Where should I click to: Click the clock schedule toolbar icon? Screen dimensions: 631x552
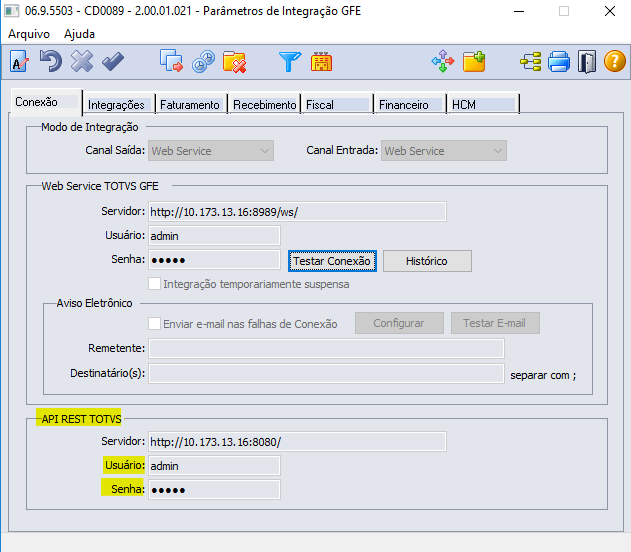tap(203, 62)
